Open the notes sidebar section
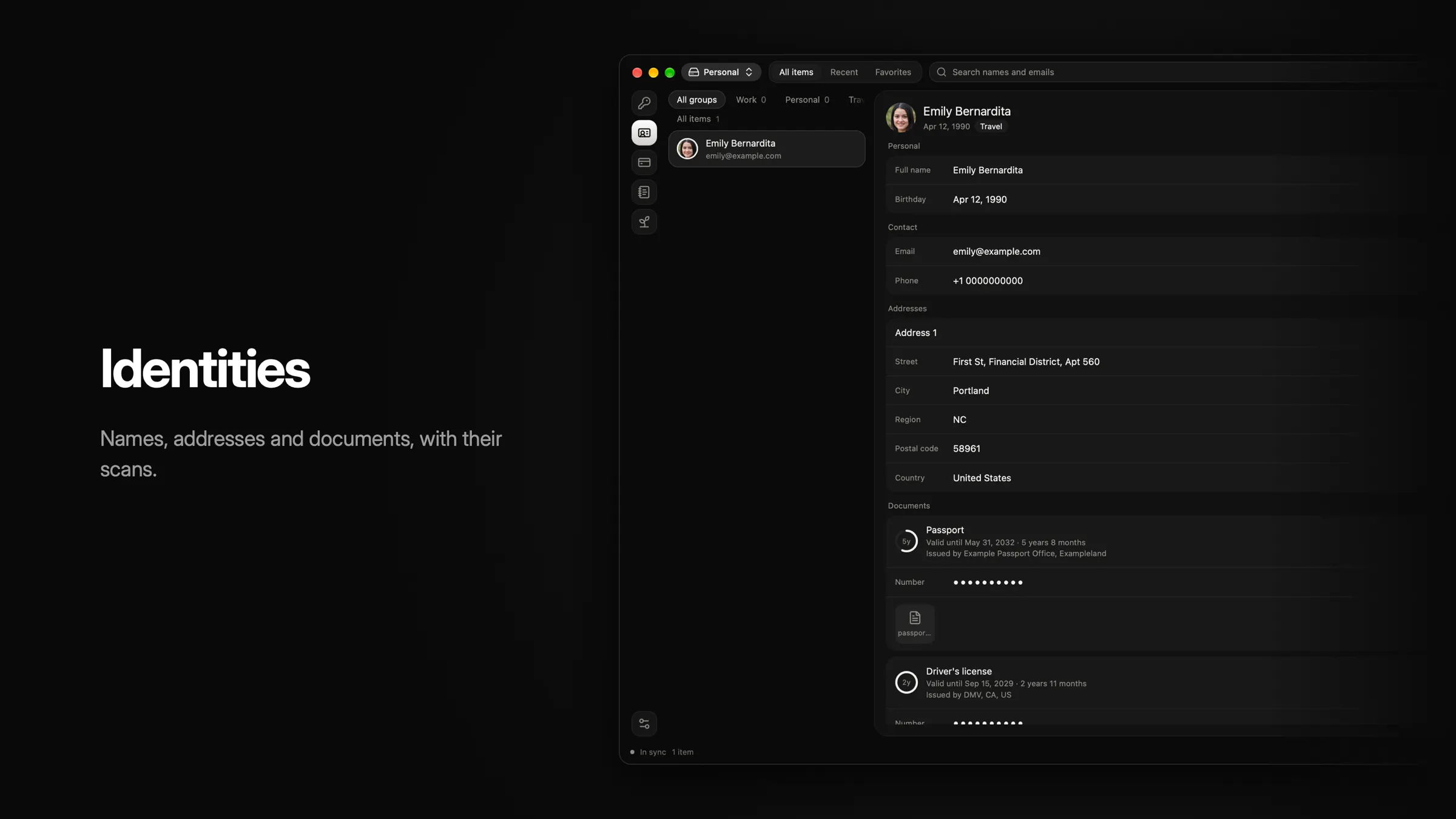Image resolution: width=1456 pixels, height=819 pixels. [x=644, y=192]
